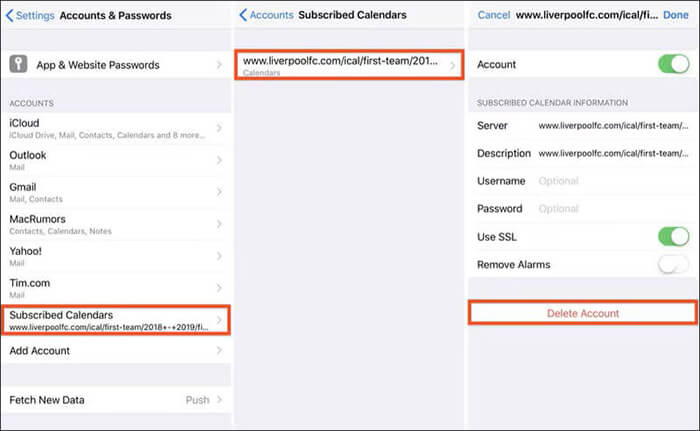Tap Add Account
Screen dimensions: 700x431
coord(116,351)
